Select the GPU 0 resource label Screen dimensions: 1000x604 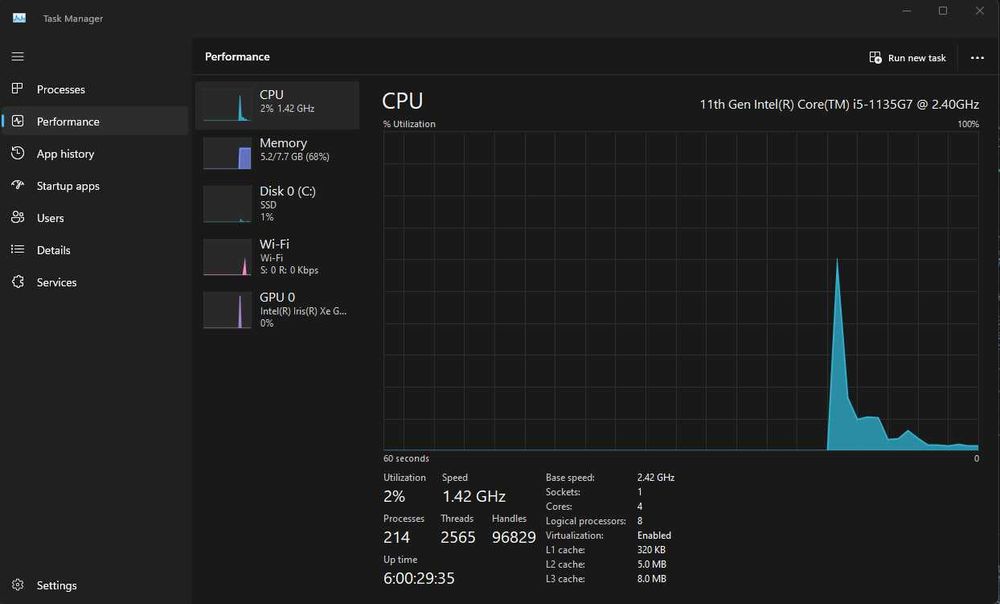[277, 297]
